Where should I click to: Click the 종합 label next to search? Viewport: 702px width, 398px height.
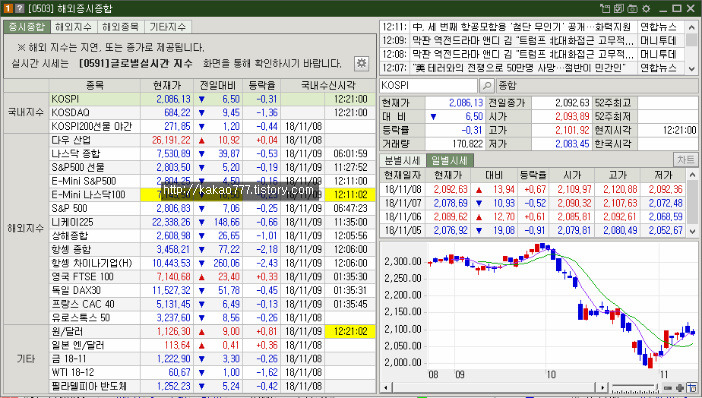[x=507, y=86]
